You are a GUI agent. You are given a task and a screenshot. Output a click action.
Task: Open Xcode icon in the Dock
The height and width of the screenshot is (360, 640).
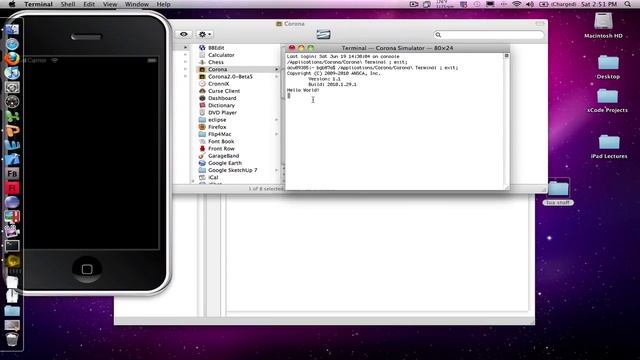click(x=12, y=159)
